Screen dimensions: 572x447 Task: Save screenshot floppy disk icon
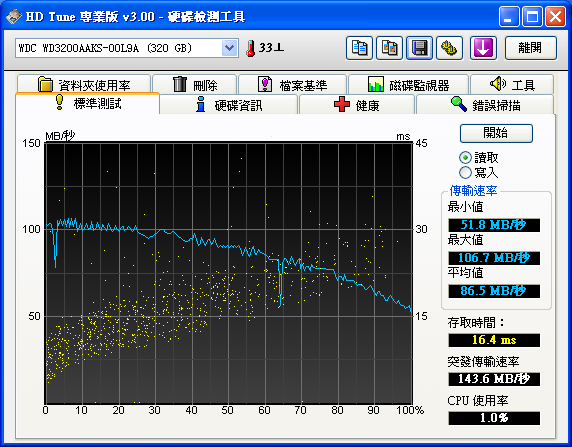pos(420,48)
